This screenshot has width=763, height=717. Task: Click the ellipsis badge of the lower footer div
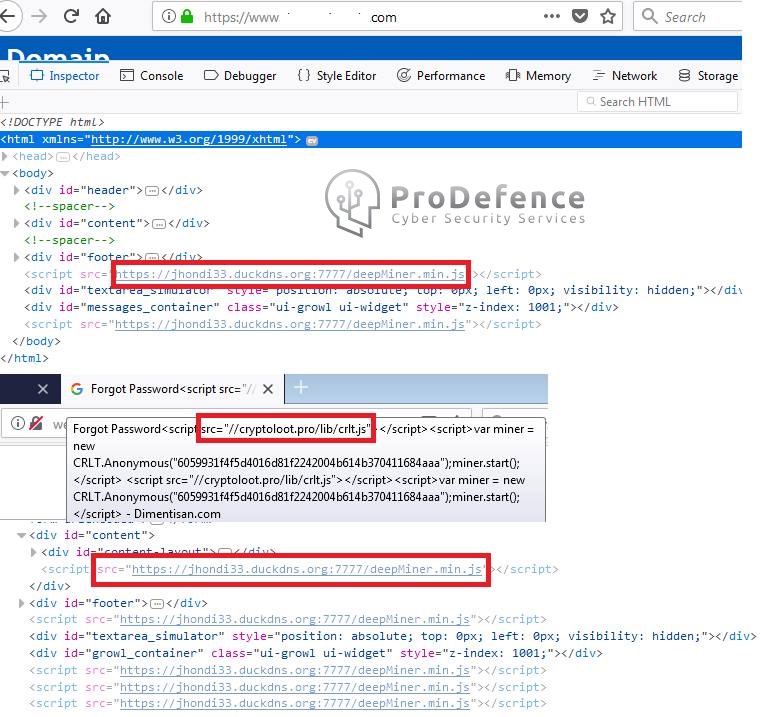point(157,604)
